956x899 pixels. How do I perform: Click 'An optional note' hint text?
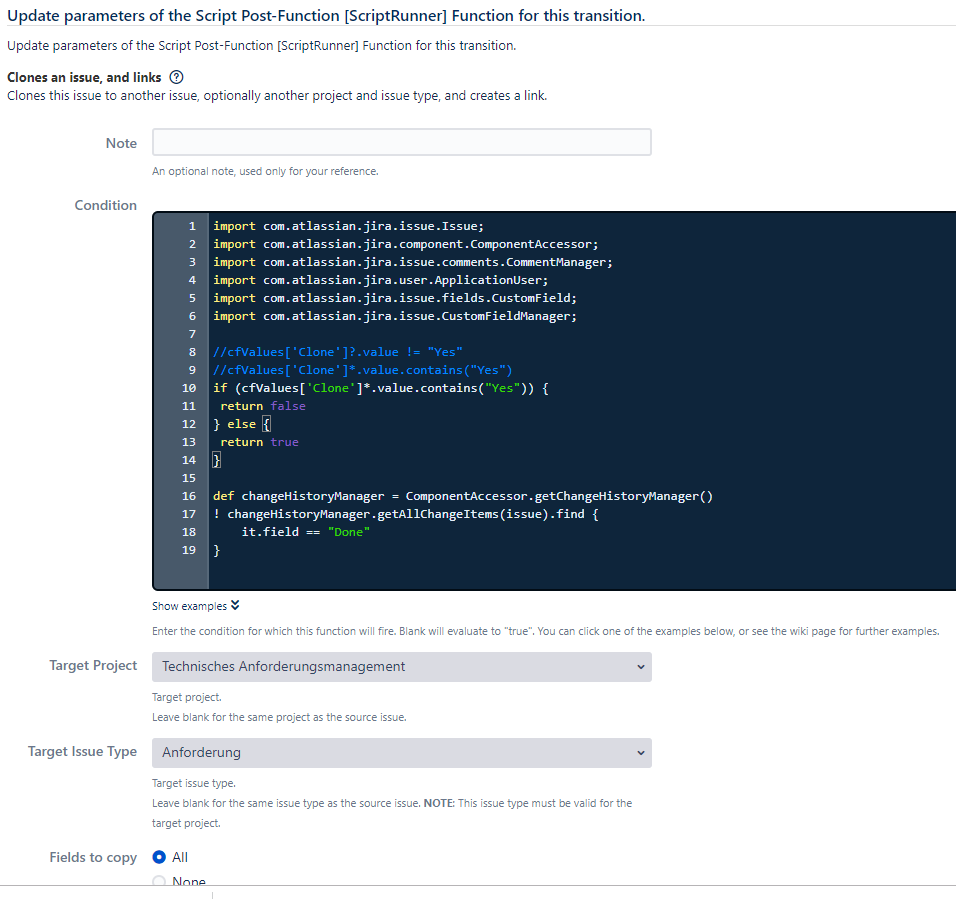pos(265,171)
